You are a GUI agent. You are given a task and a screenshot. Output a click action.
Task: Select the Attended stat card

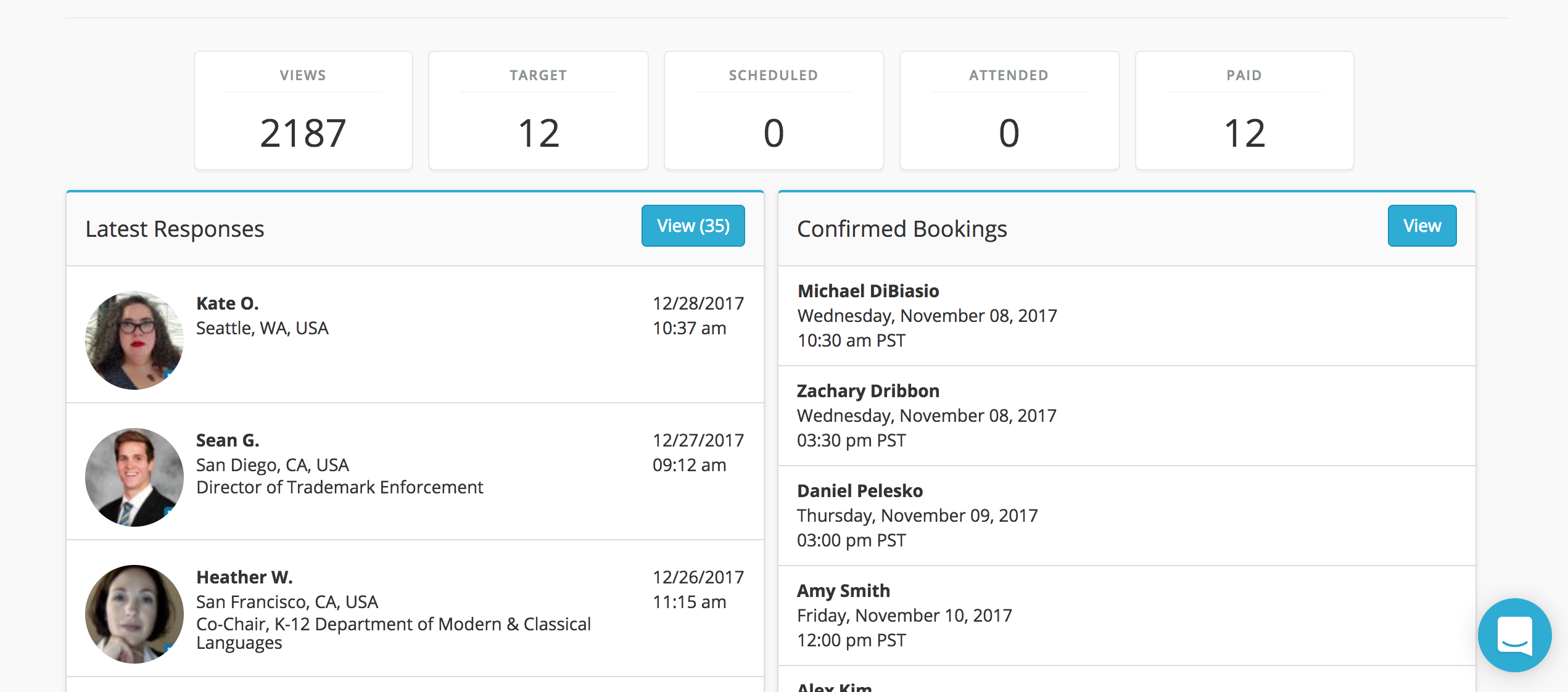pyautogui.click(x=1009, y=111)
